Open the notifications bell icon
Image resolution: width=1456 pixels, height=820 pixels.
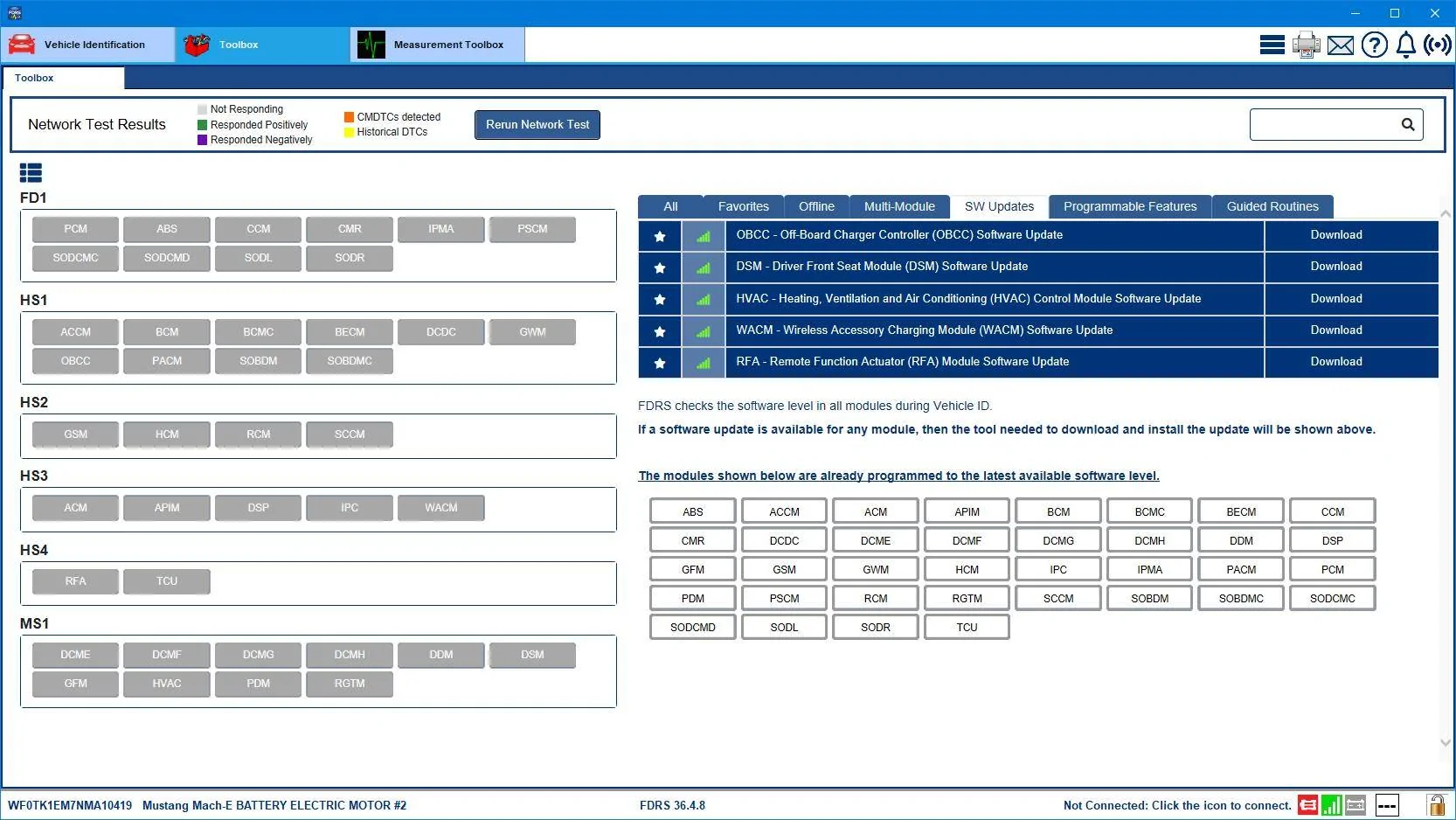click(x=1406, y=45)
